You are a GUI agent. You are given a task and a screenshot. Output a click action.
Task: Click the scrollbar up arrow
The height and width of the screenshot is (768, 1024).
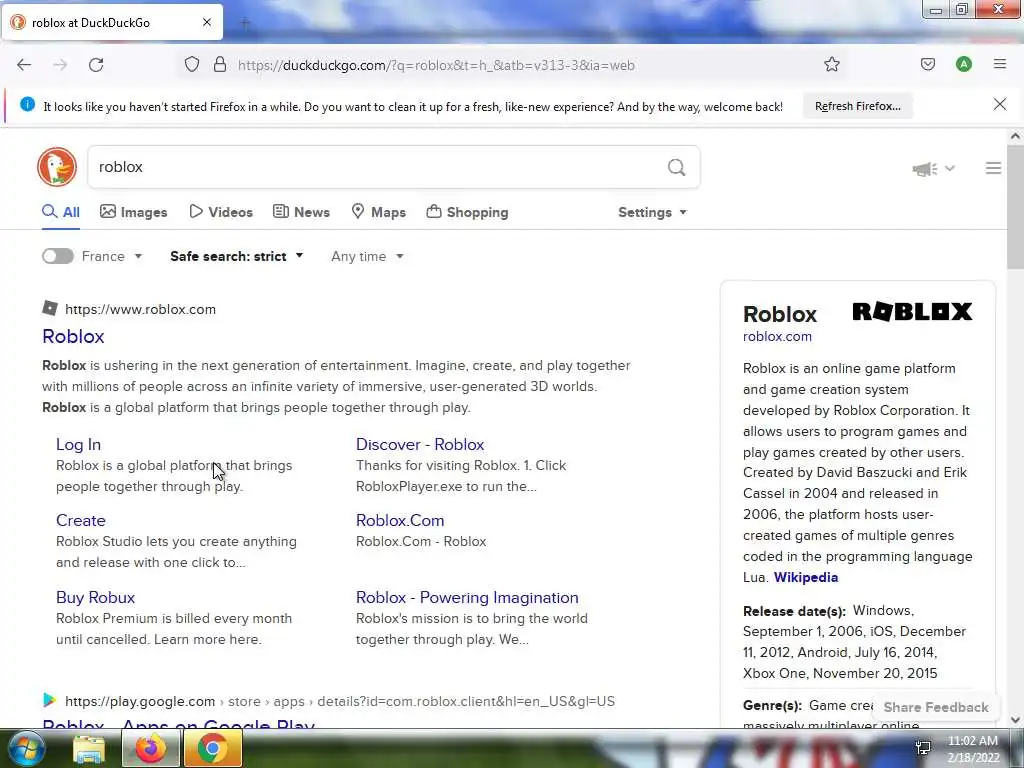(x=1015, y=136)
